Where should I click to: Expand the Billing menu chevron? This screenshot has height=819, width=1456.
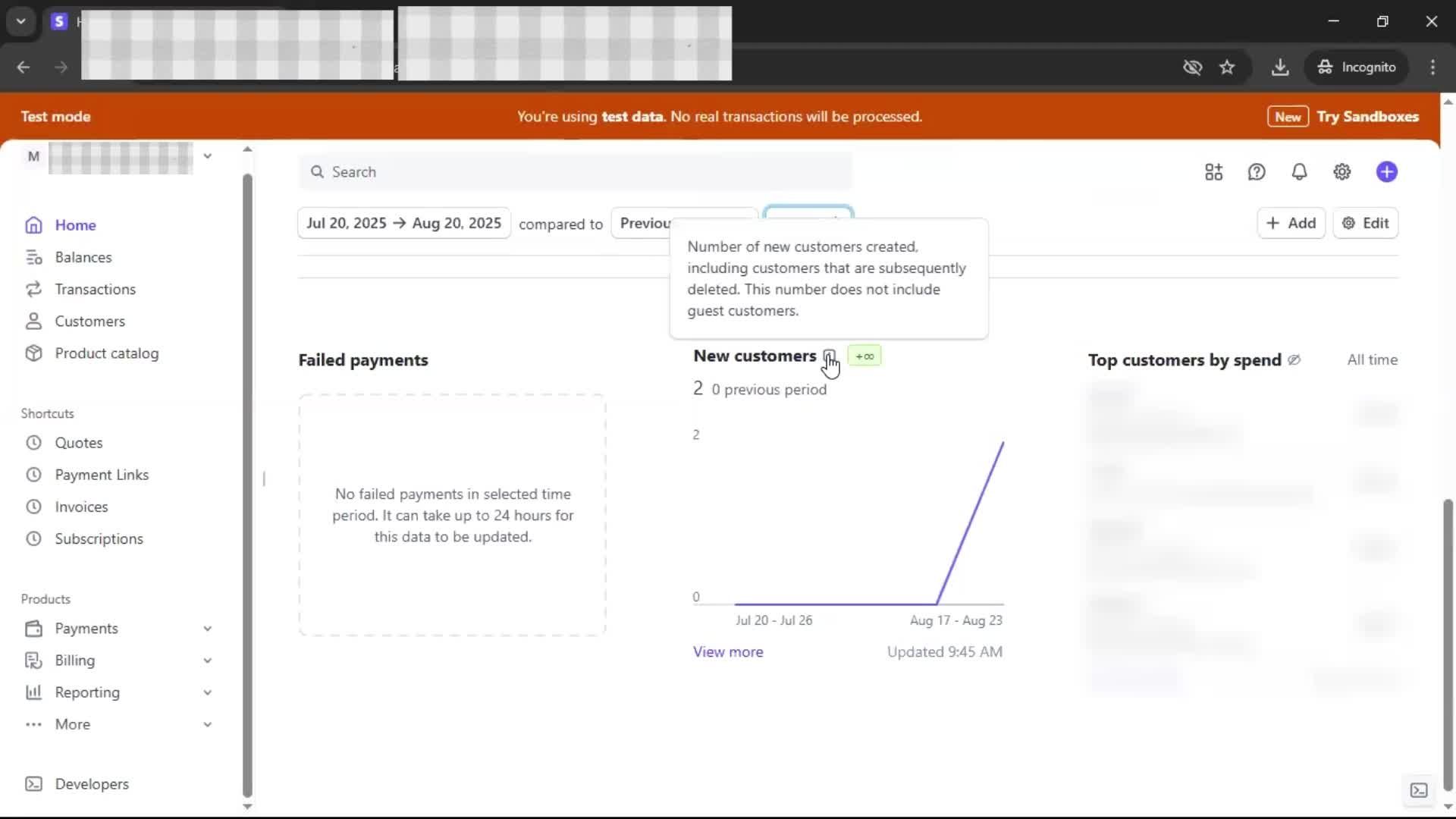coord(207,661)
